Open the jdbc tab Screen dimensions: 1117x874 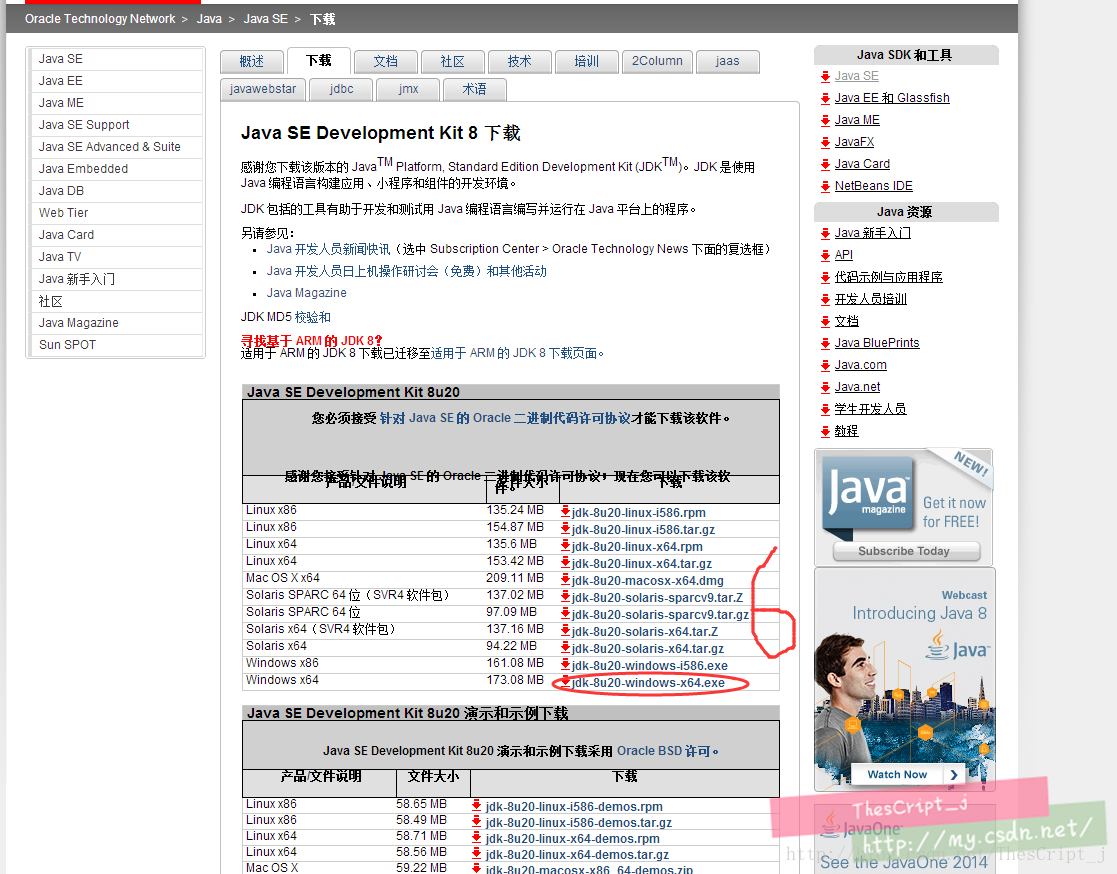[341, 89]
